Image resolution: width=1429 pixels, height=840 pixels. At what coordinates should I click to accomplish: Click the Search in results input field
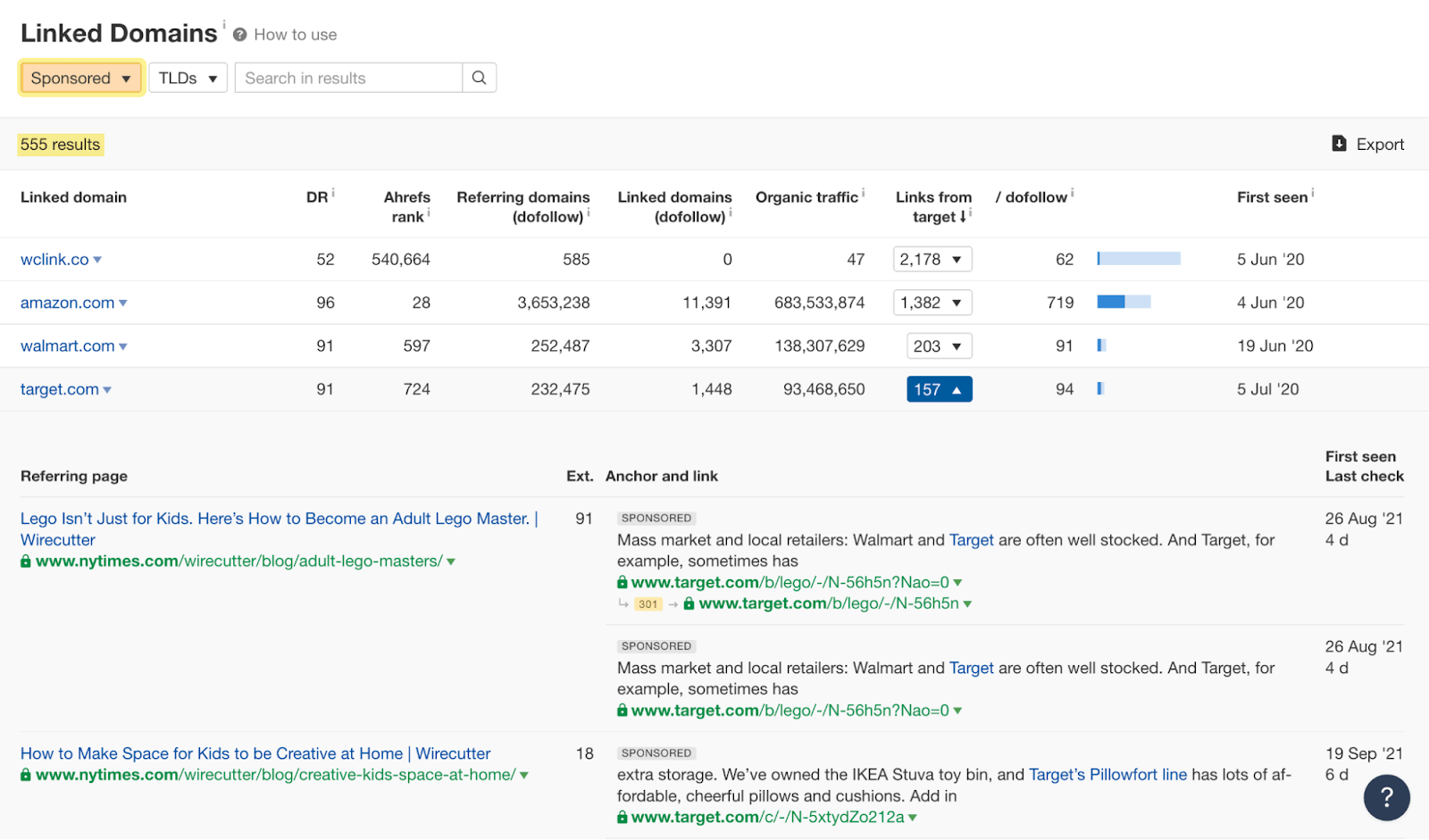(348, 78)
